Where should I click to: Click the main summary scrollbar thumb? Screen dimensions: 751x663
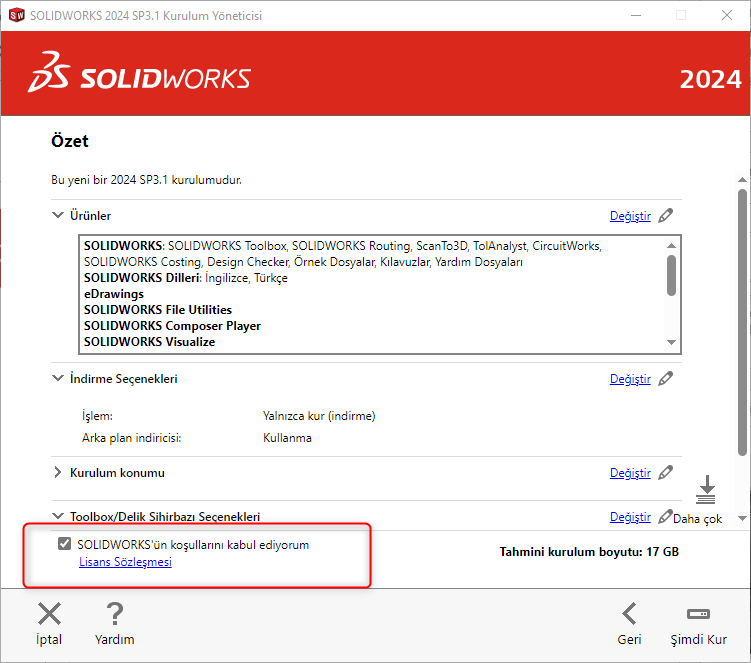pyautogui.click(x=742, y=322)
